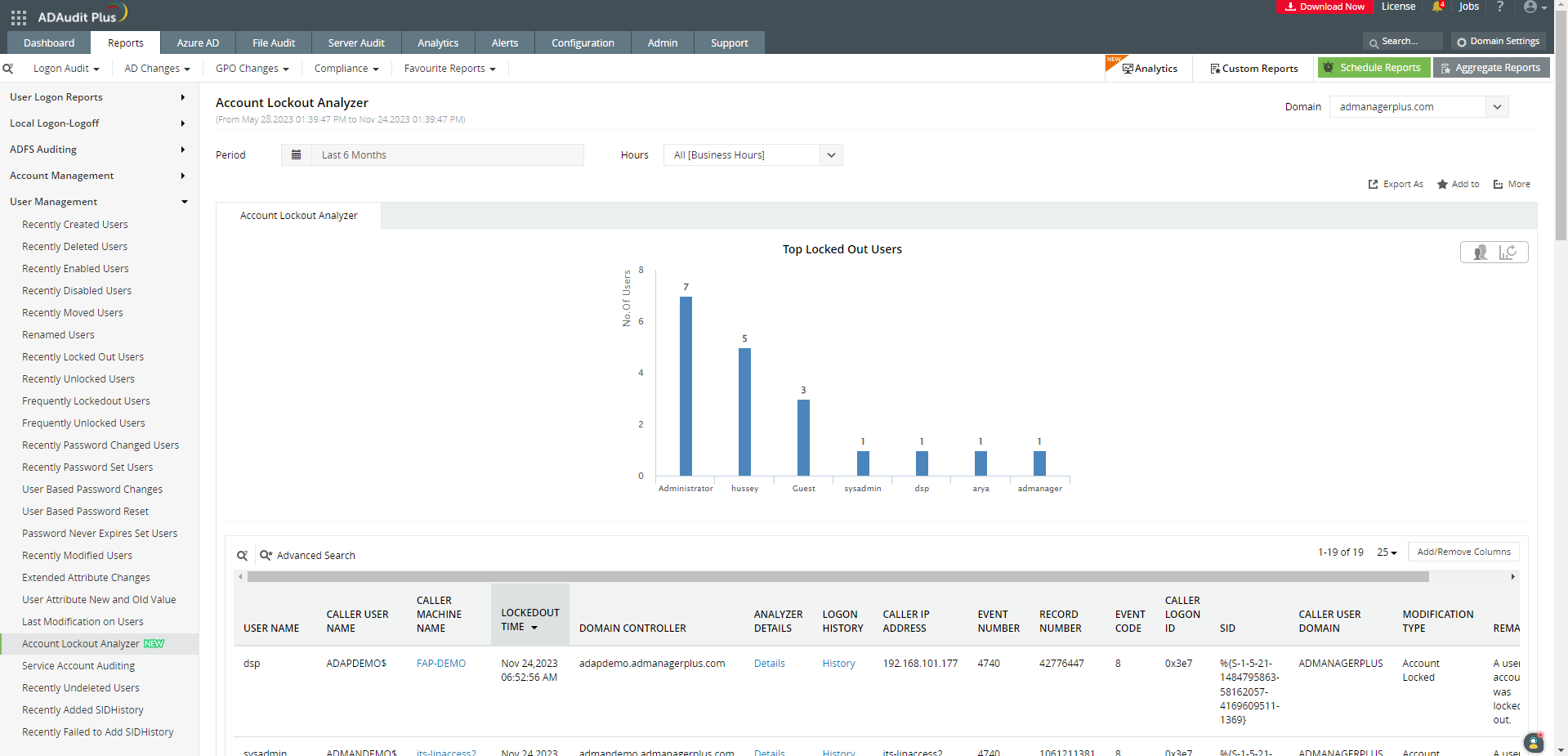The height and width of the screenshot is (756, 1568).
Task: Click the calendar icon beside Period
Action: pyautogui.click(x=297, y=155)
